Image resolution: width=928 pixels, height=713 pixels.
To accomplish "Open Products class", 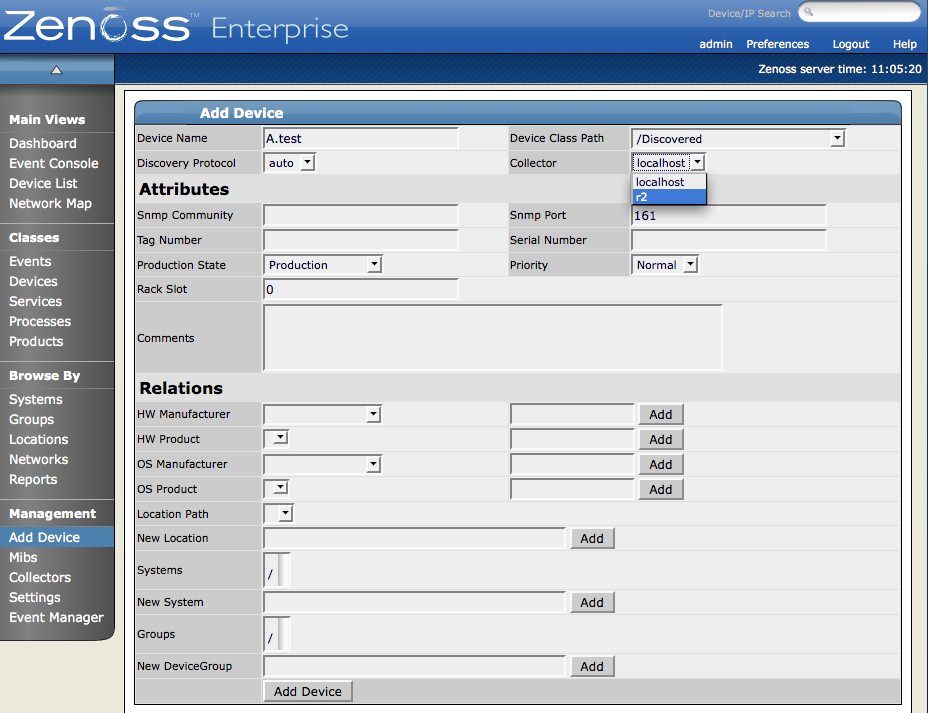I will coord(36,341).
